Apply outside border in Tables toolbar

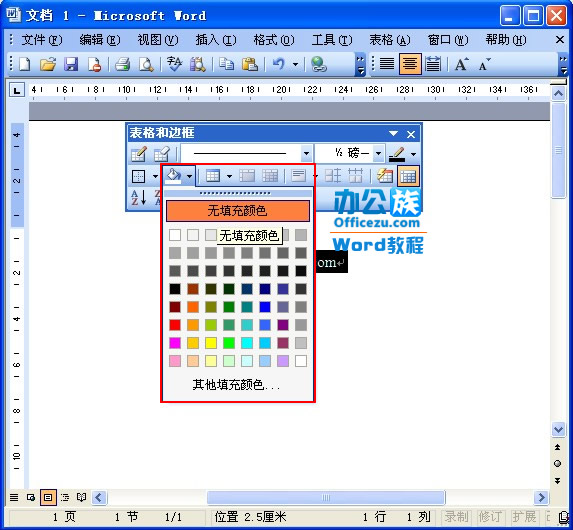point(138,177)
